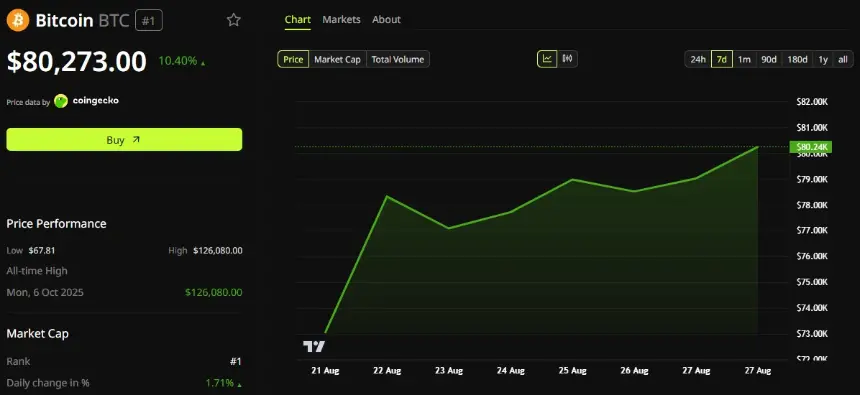This screenshot has width=860, height=395.
Task: Set chart range to 90d
Action: [x=768, y=59]
